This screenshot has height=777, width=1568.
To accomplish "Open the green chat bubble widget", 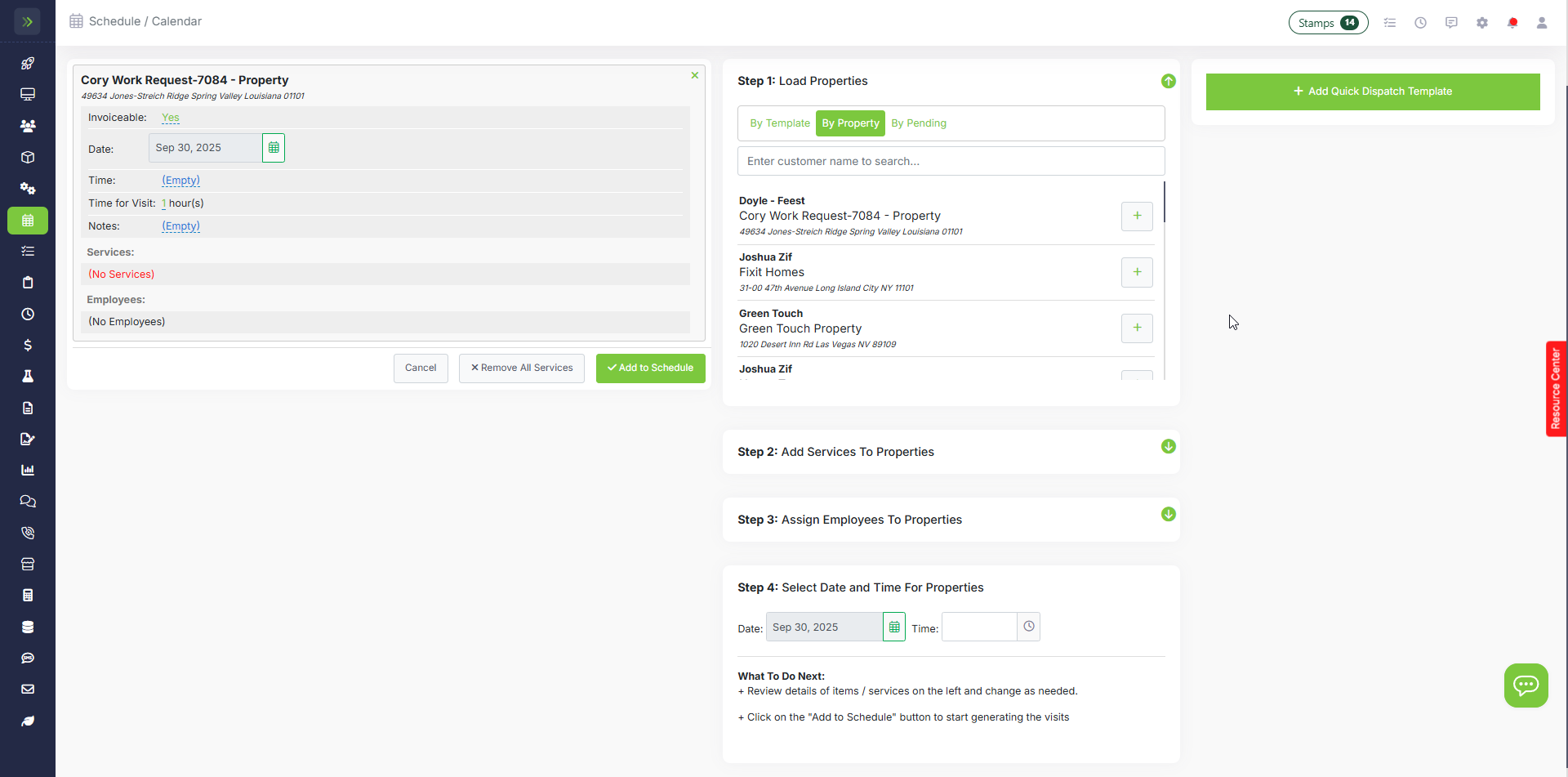I will point(1526,685).
